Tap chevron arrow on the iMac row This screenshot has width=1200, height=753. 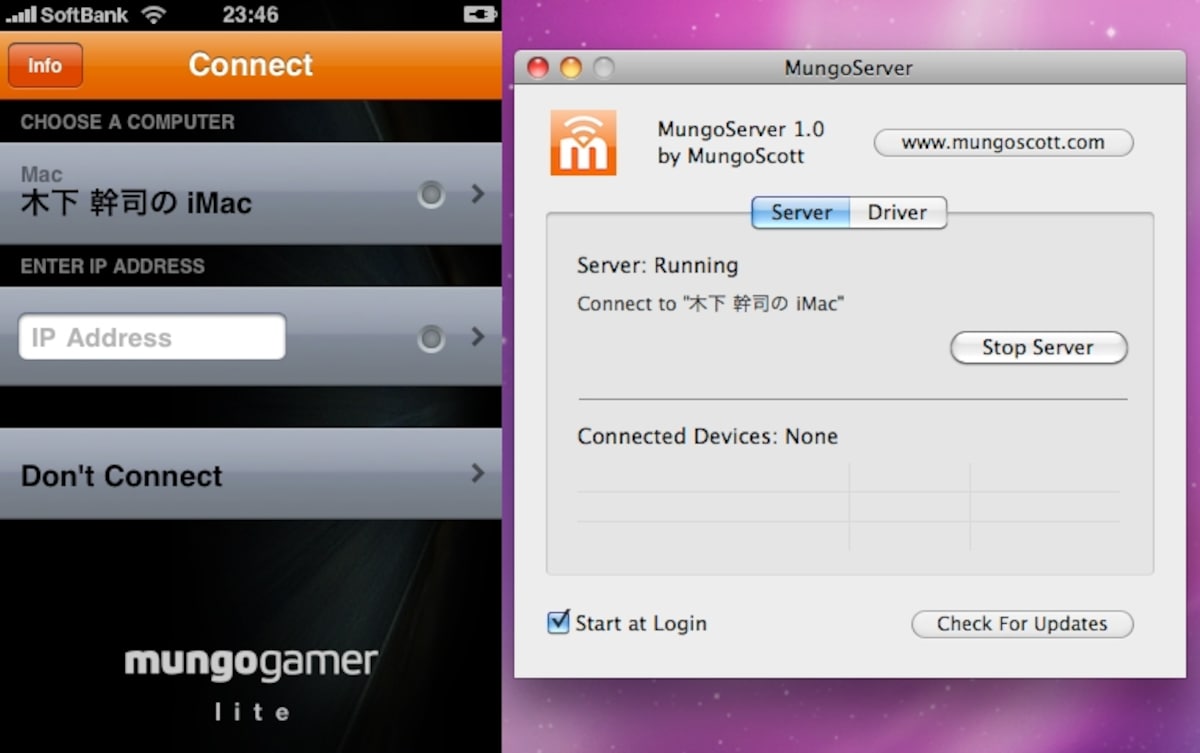pos(477,194)
